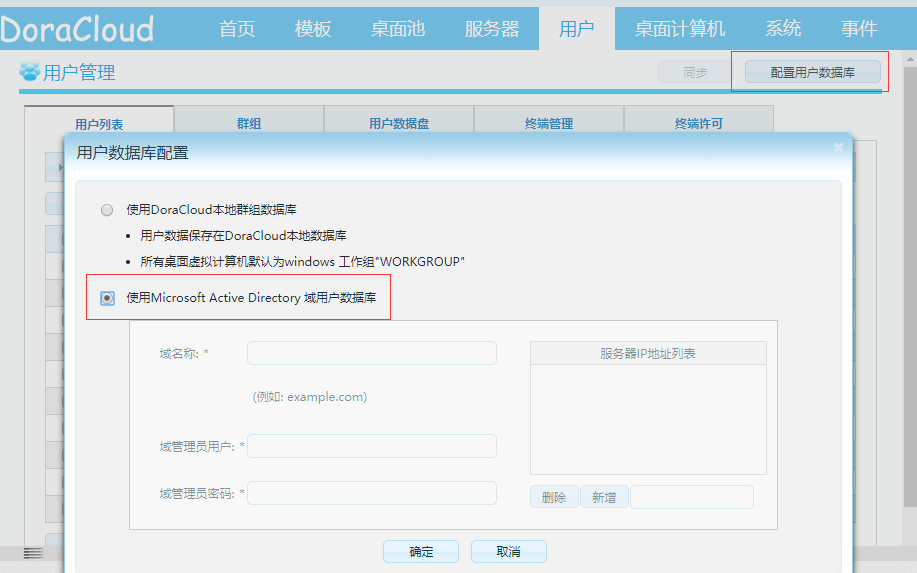Select the Microsoft Active Directory radio option

(107, 298)
